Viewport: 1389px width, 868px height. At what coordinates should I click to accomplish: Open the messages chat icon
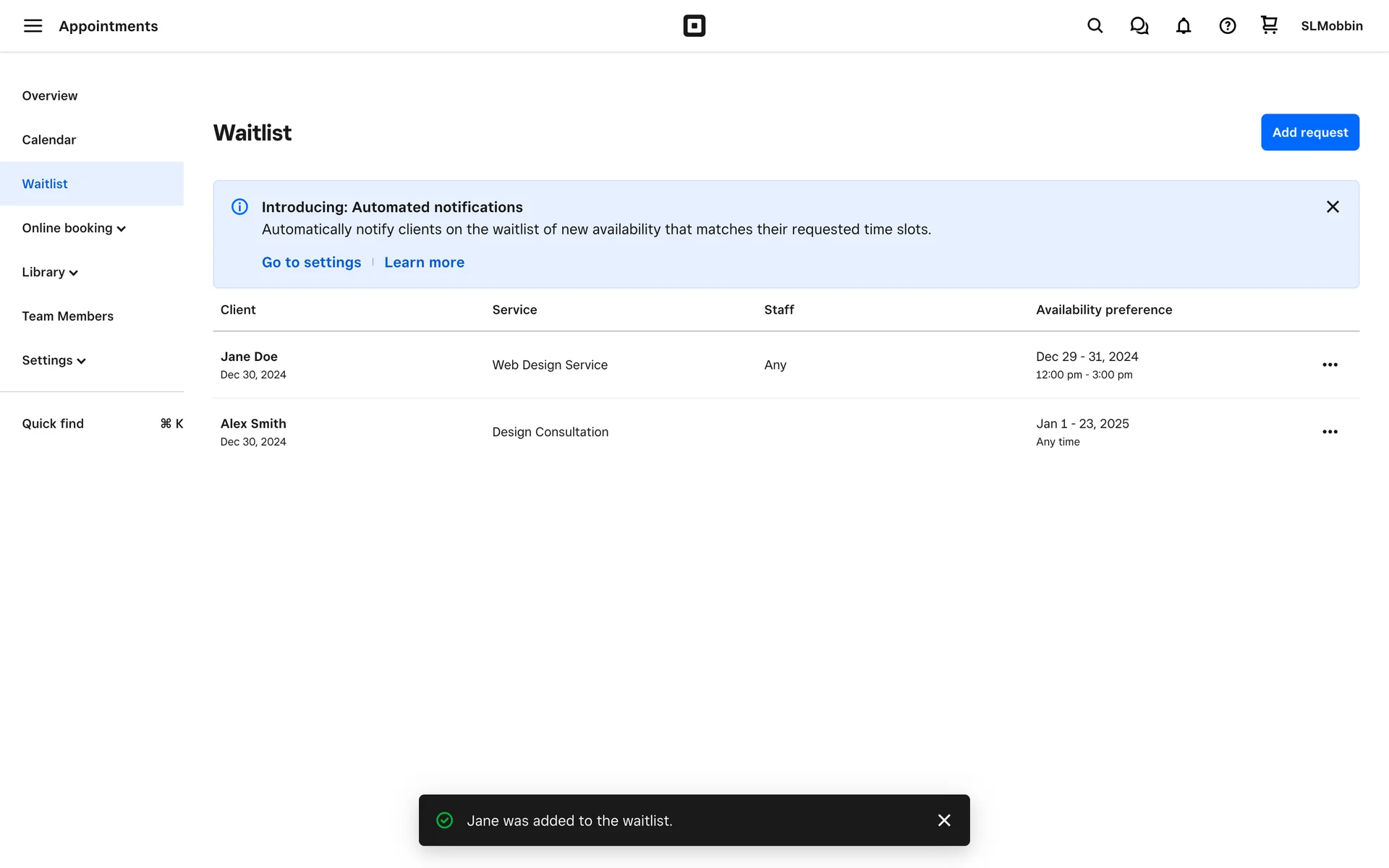1139,26
